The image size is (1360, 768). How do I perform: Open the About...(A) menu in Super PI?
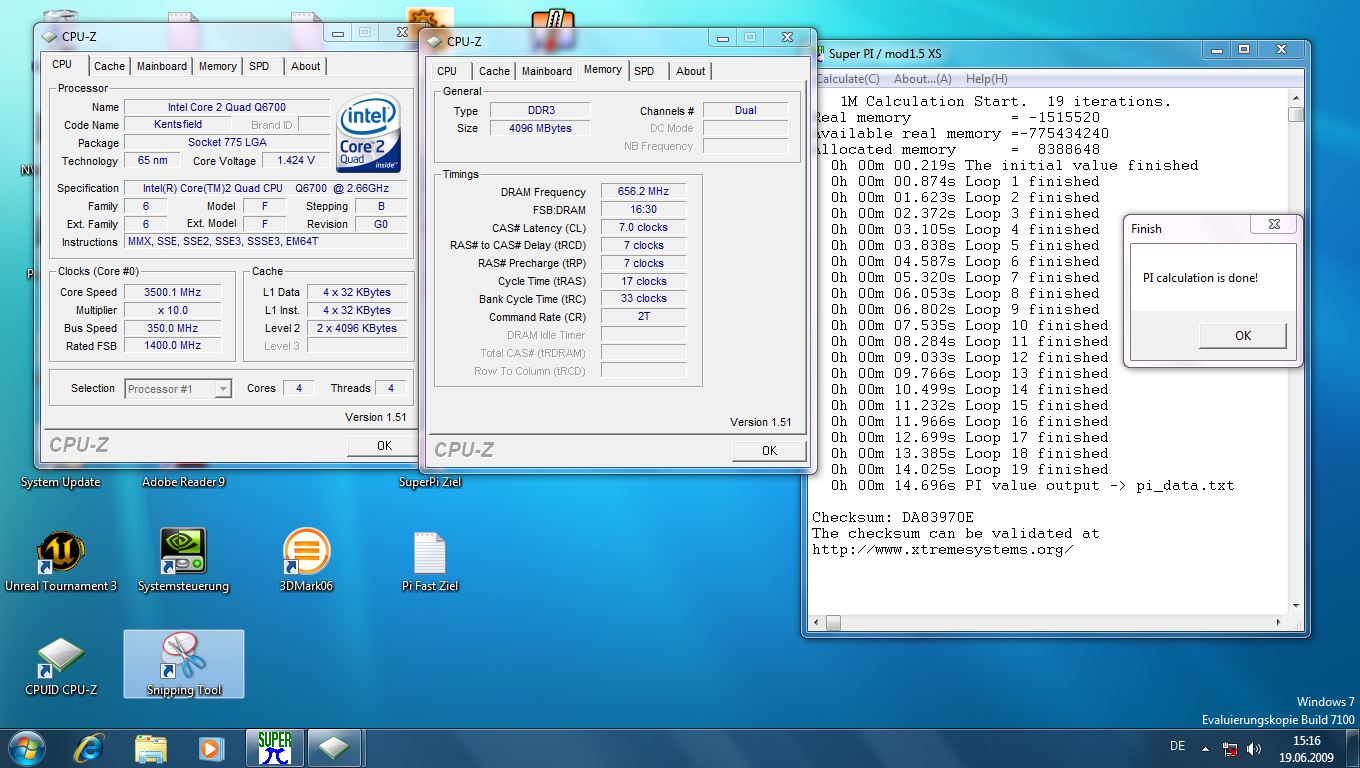pos(923,79)
